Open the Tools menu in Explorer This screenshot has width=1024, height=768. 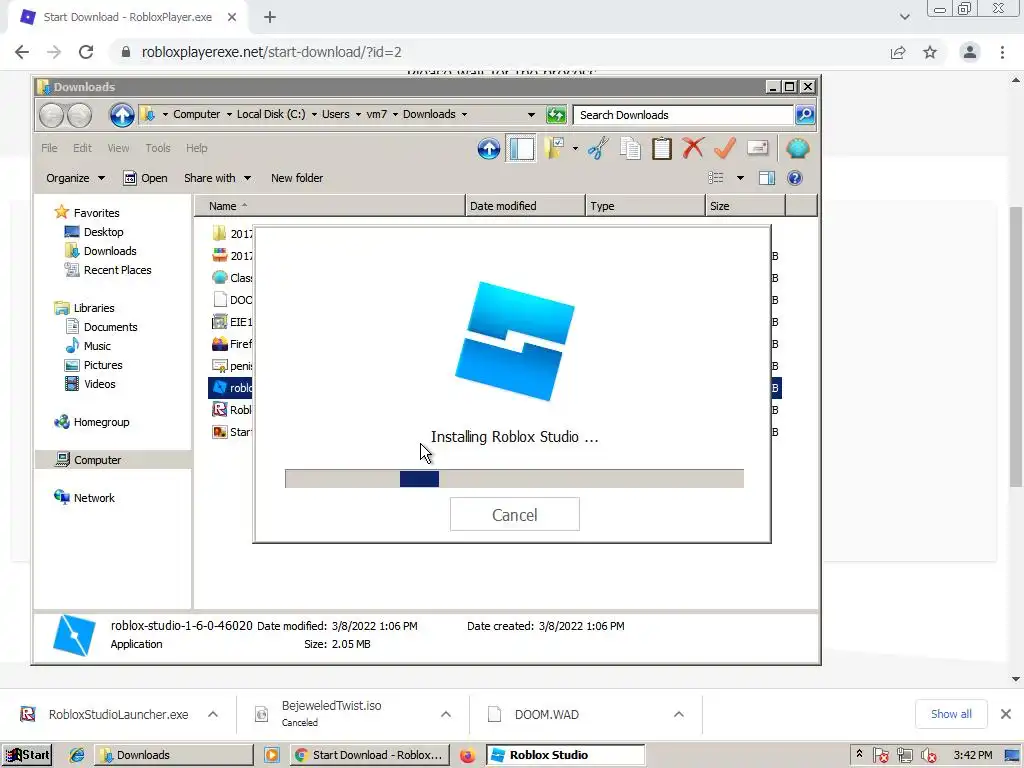pyautogui.click(x=158, y=148)
